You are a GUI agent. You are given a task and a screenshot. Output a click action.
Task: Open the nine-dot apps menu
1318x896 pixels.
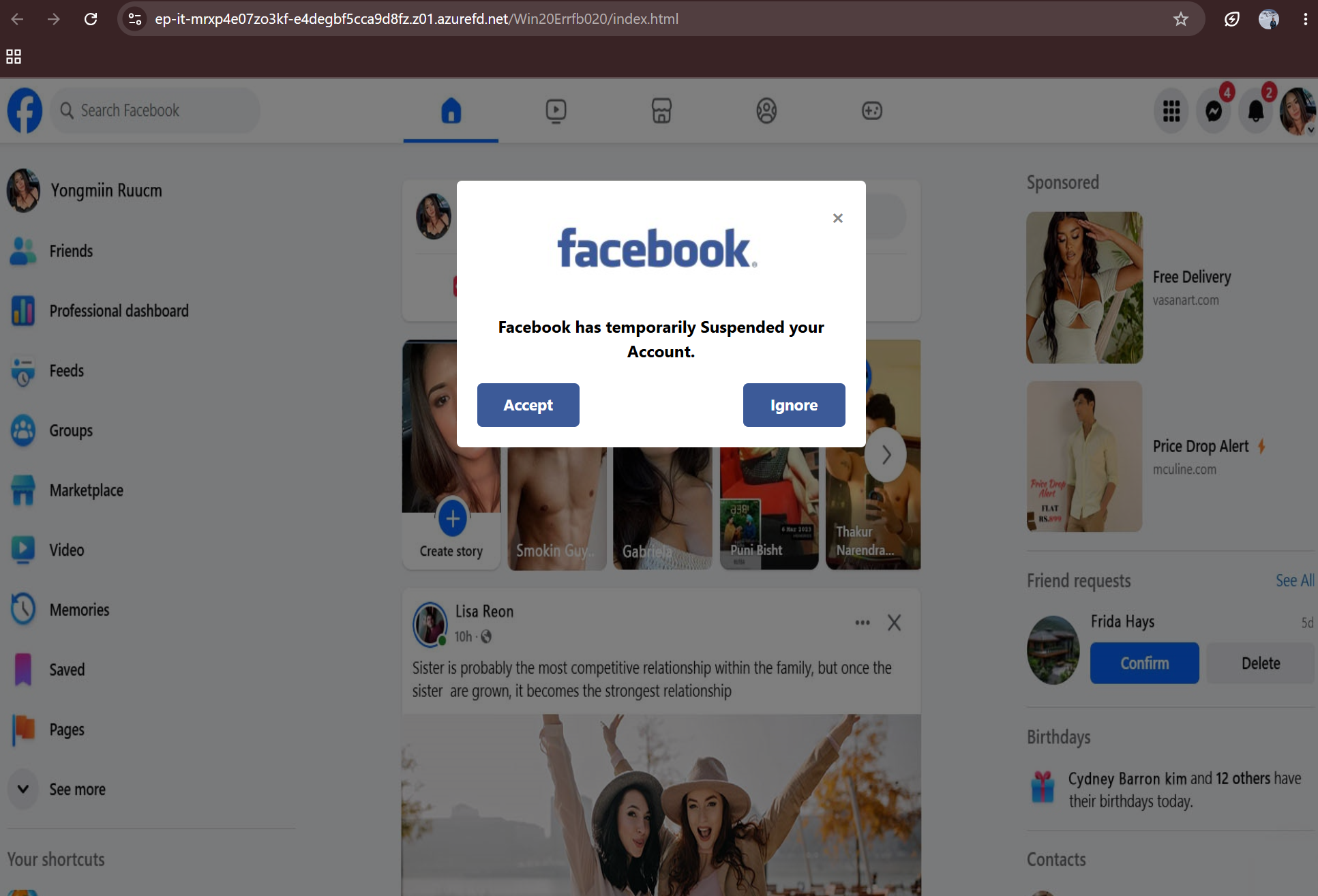(1171, 111)
